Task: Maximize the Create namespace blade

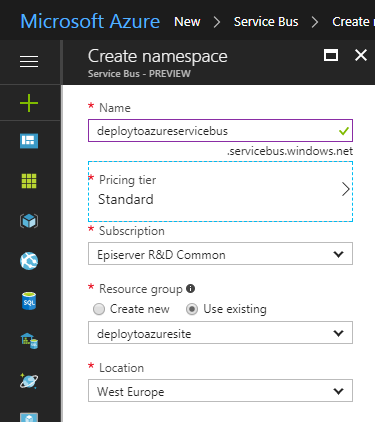Action: 331,55
